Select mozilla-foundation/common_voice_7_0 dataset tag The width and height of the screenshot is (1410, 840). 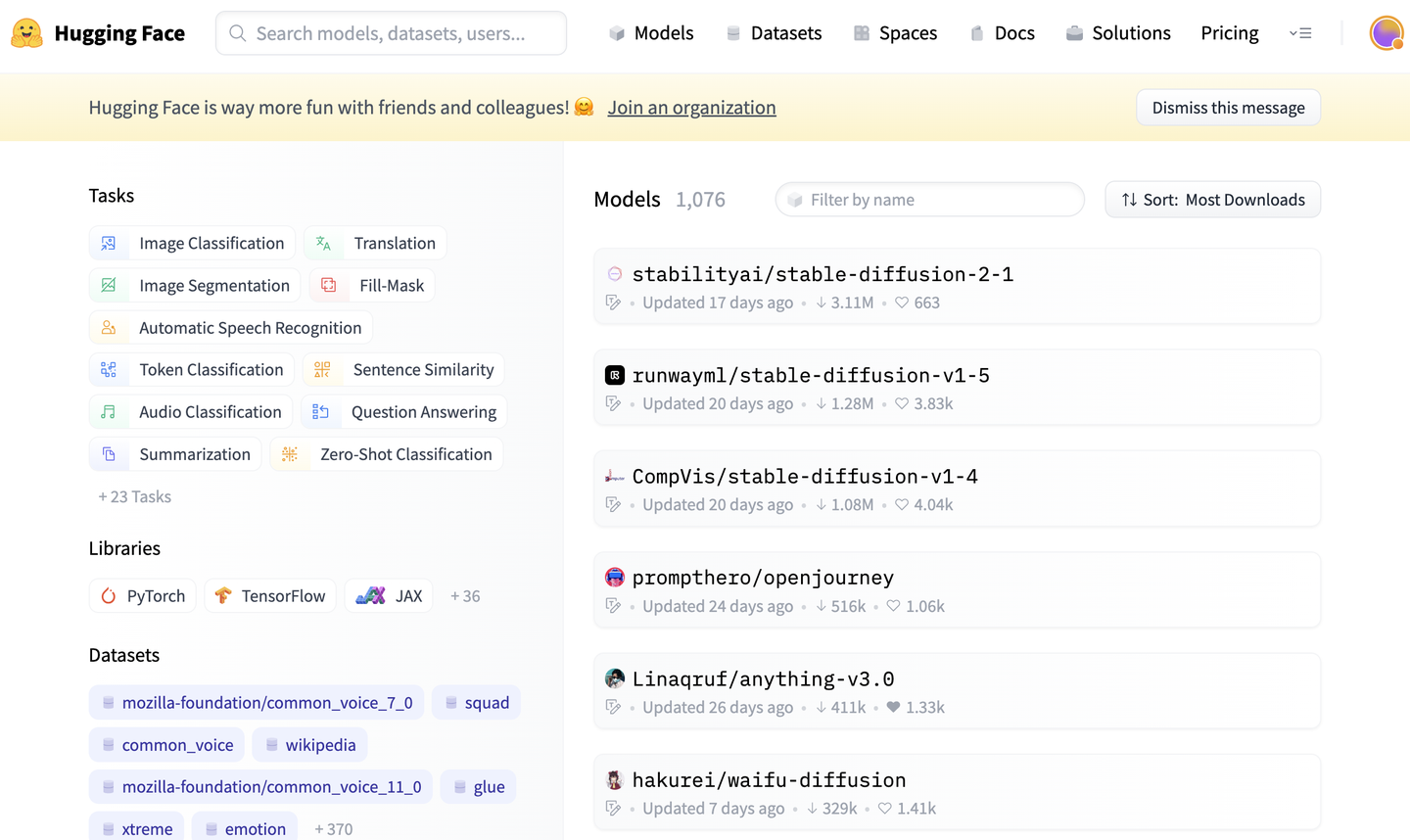point(257,703)
